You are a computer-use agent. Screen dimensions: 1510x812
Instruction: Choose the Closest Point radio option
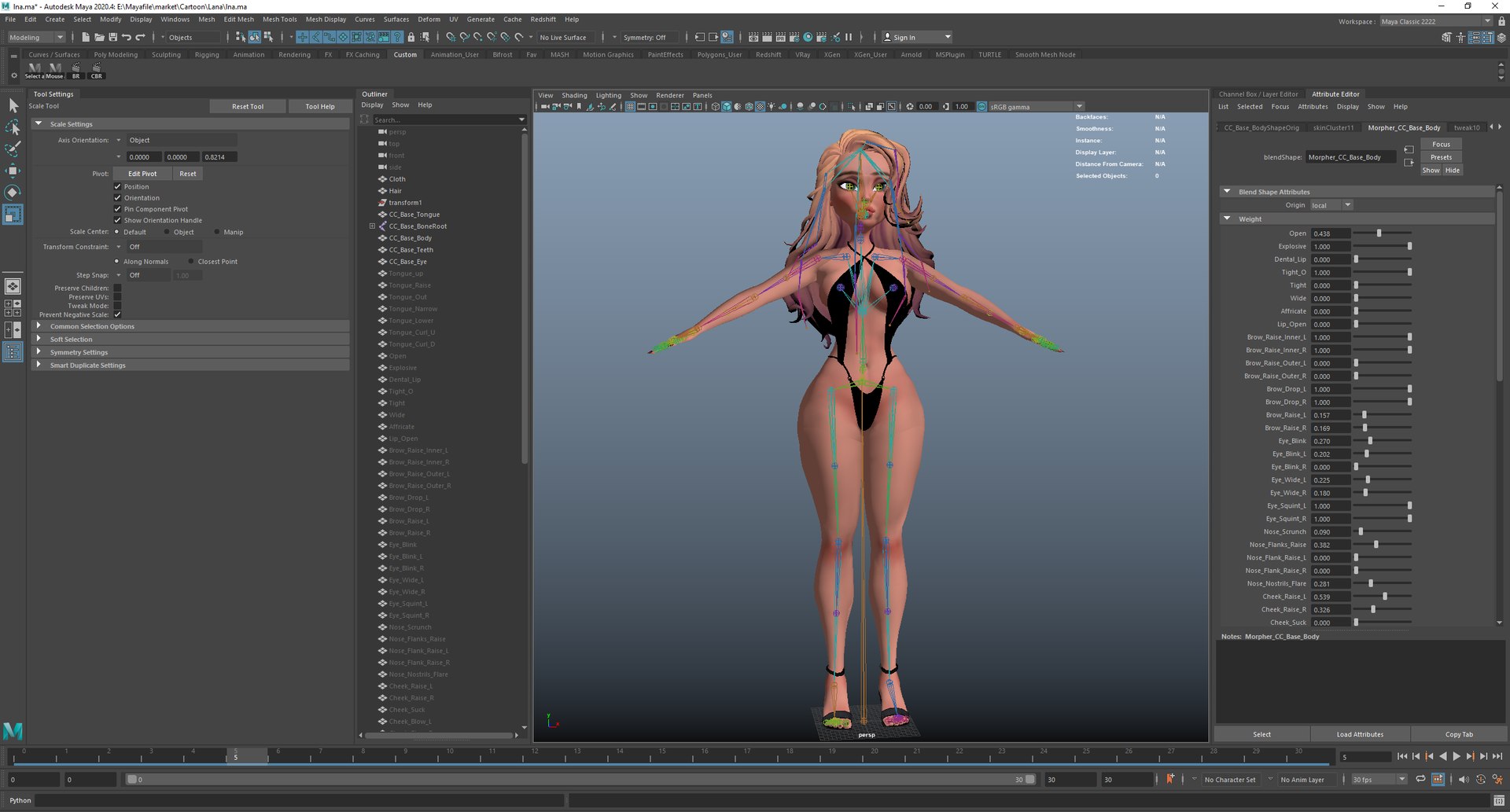click(x=191, y=261)
